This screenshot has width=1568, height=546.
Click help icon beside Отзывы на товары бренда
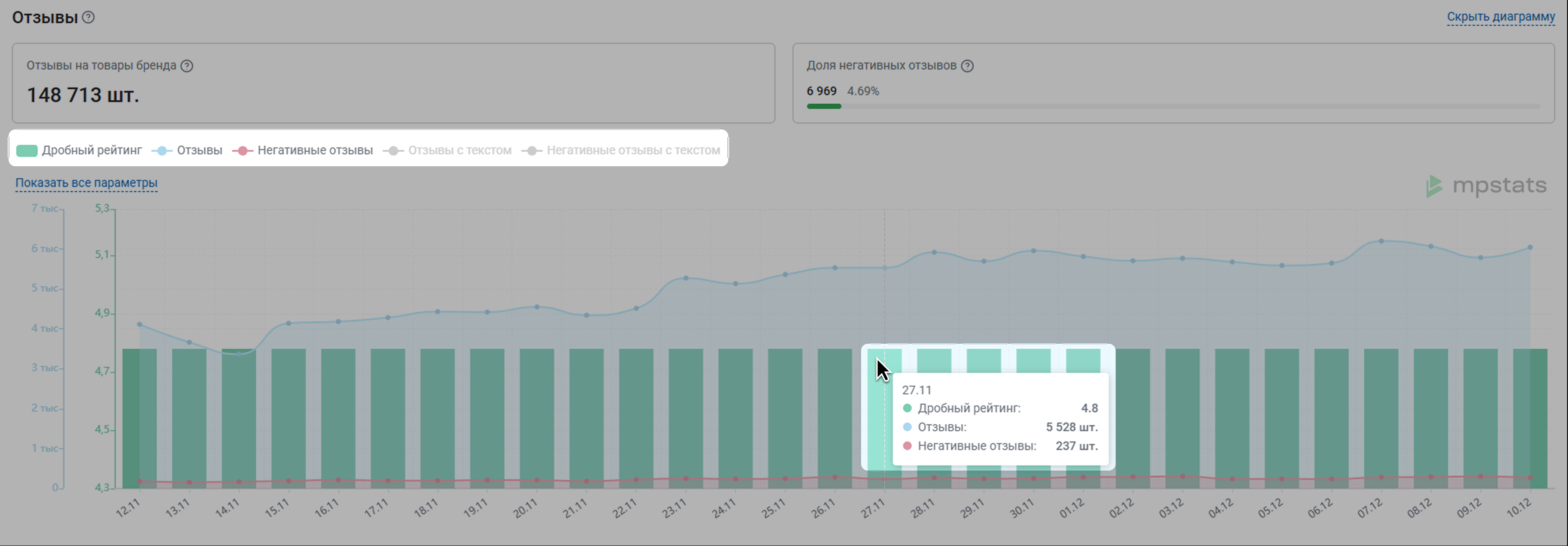(187, 66)
